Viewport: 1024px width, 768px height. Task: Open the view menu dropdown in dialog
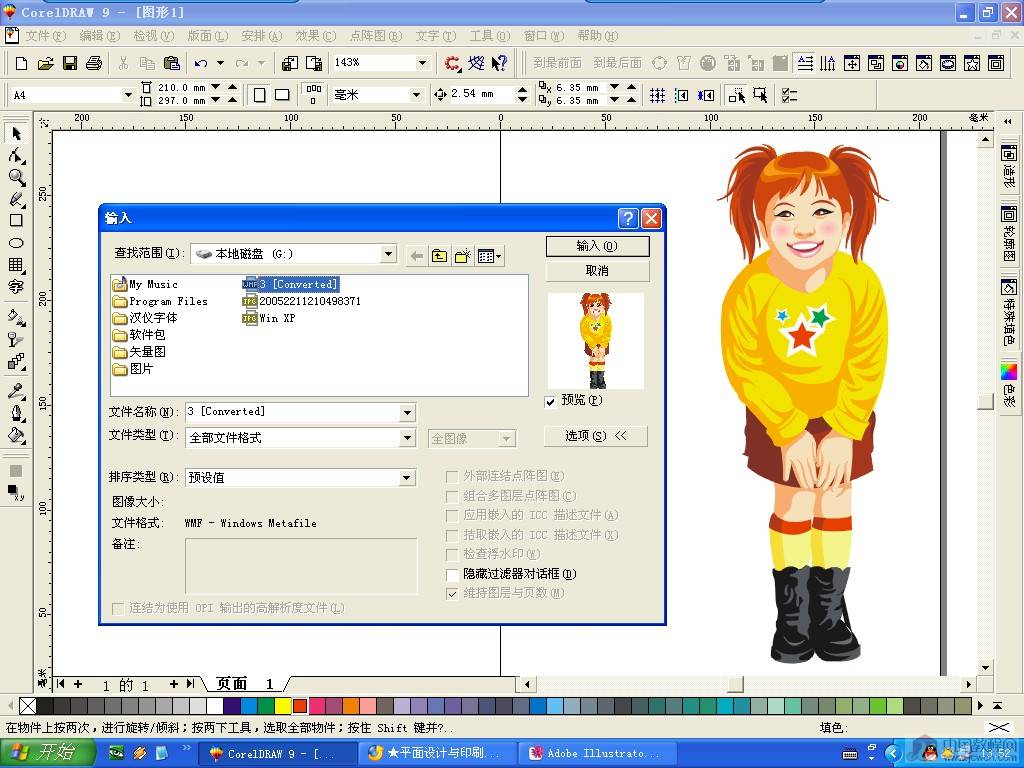[490, 256]
